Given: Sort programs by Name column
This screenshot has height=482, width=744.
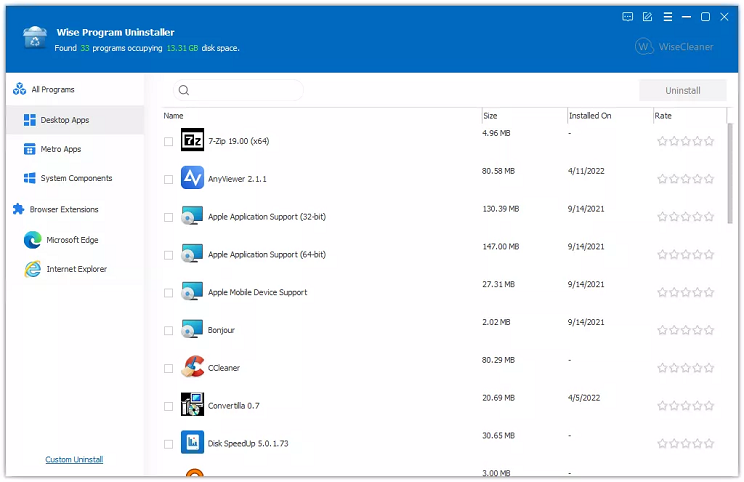Looking at the screenshot, I should click(x=322, y=116).
